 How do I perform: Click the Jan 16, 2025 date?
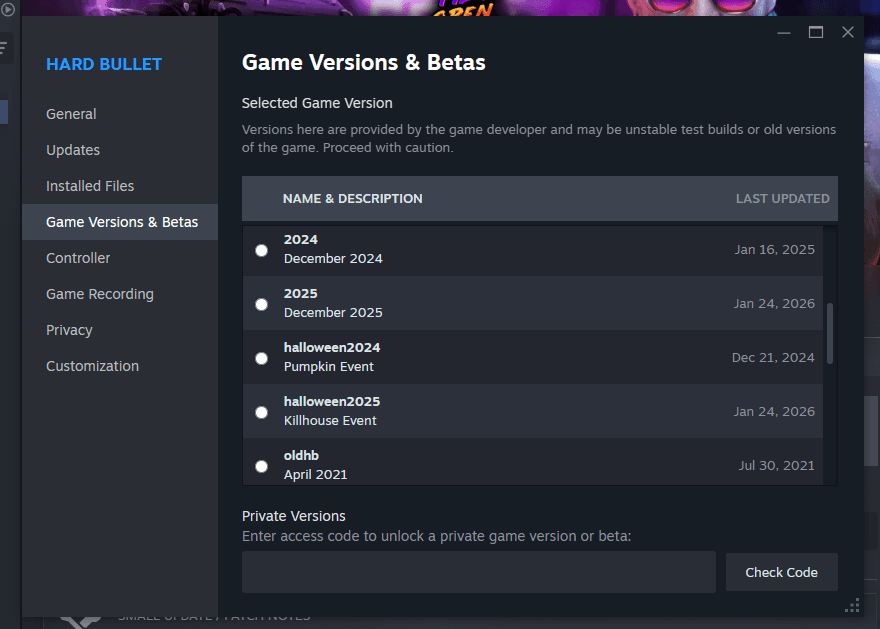[774, 250]
